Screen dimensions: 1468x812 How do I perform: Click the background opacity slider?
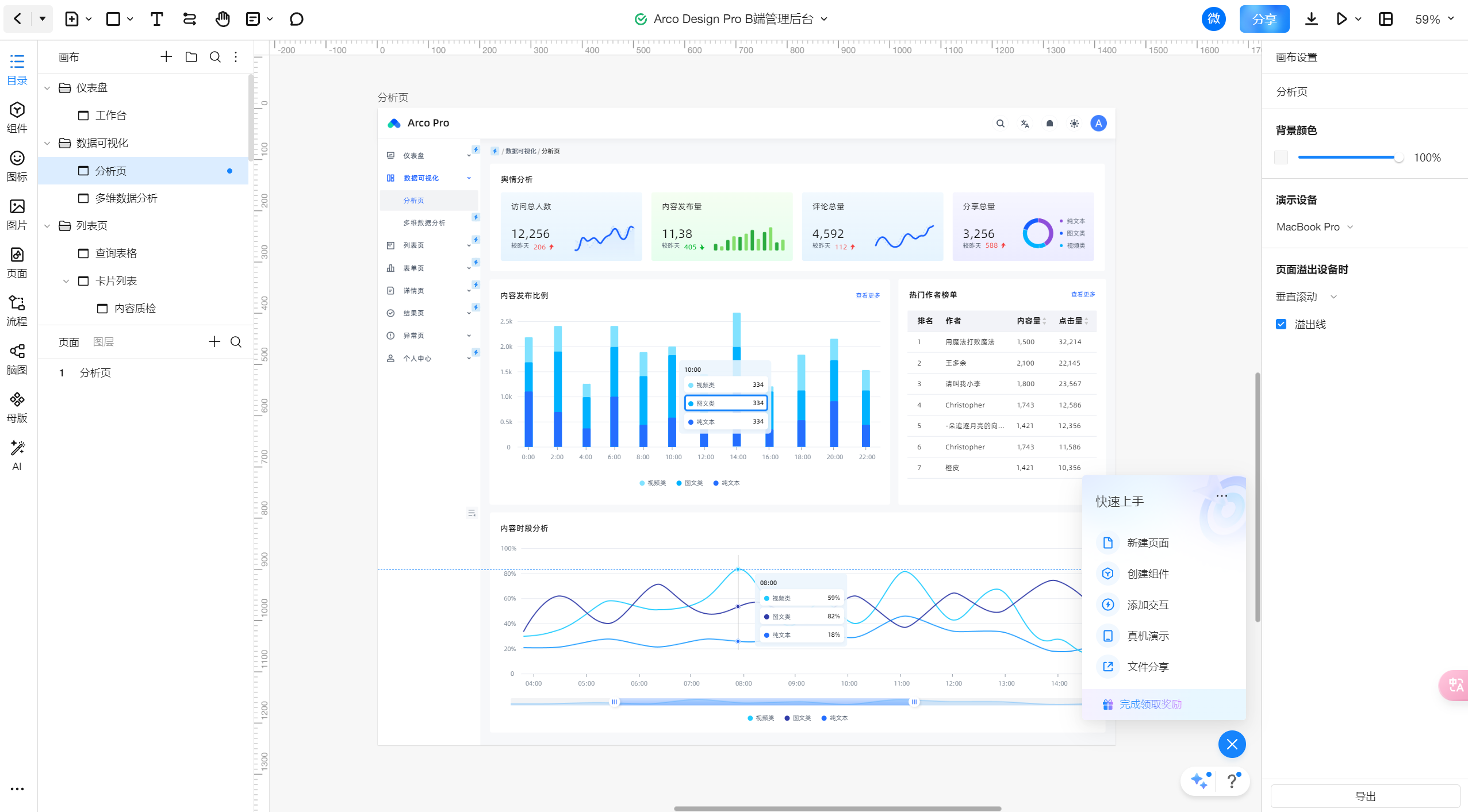point(1351,157)
